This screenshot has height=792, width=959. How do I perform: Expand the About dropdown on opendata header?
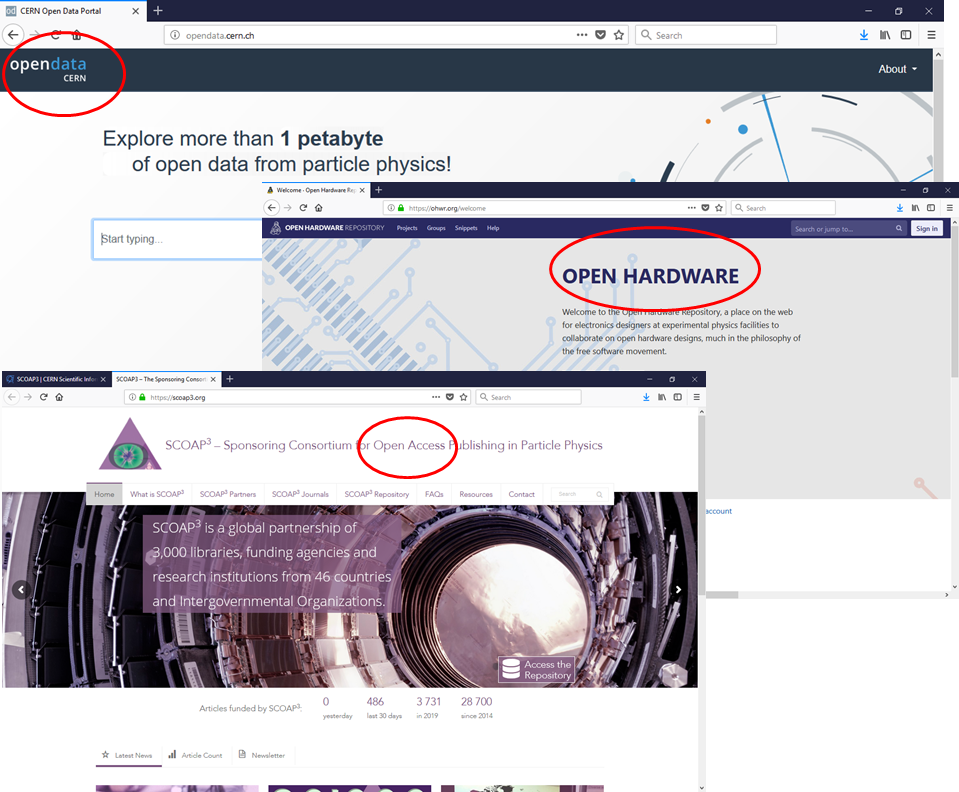[x=898, y=69]
